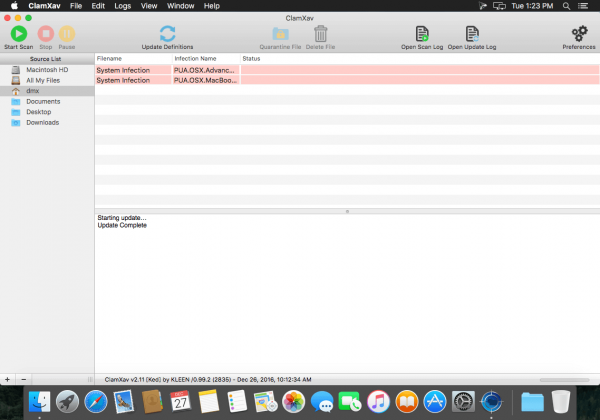This screenshot has width=600, height=420.
Task: Select the PUA.OSX.MacBoo... infection row
Action: (347, 80)
